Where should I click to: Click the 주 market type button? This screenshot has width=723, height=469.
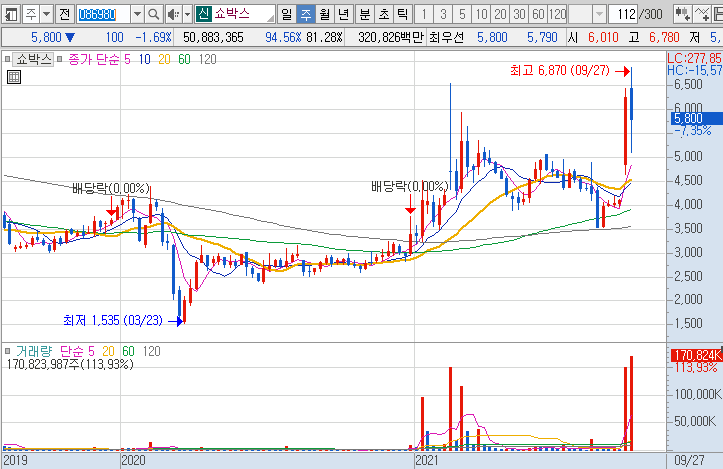31,14
